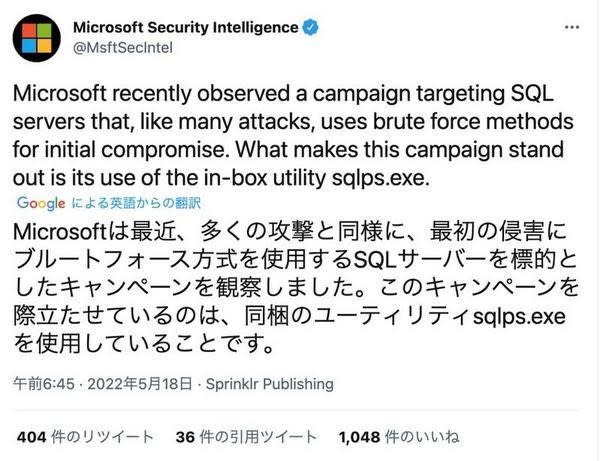Image resolution: width=600 pixels, height=461 pixels.
Task: Click the Google translation logo
Action: coord(41,203)
